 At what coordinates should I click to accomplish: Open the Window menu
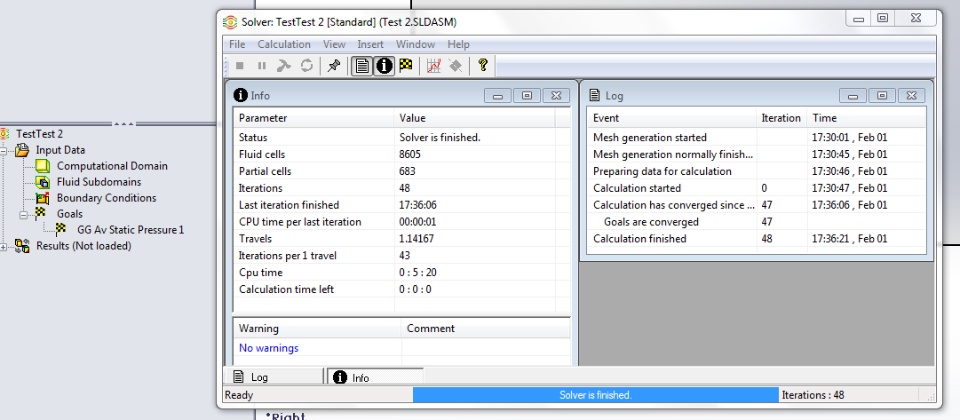pyautogui.click(x=415, y=44)
